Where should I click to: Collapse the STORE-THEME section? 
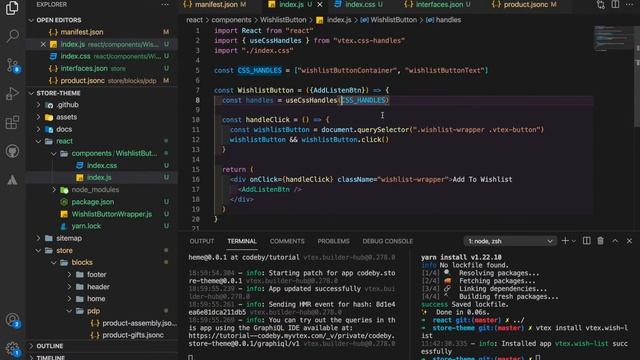tap(102, 93)
